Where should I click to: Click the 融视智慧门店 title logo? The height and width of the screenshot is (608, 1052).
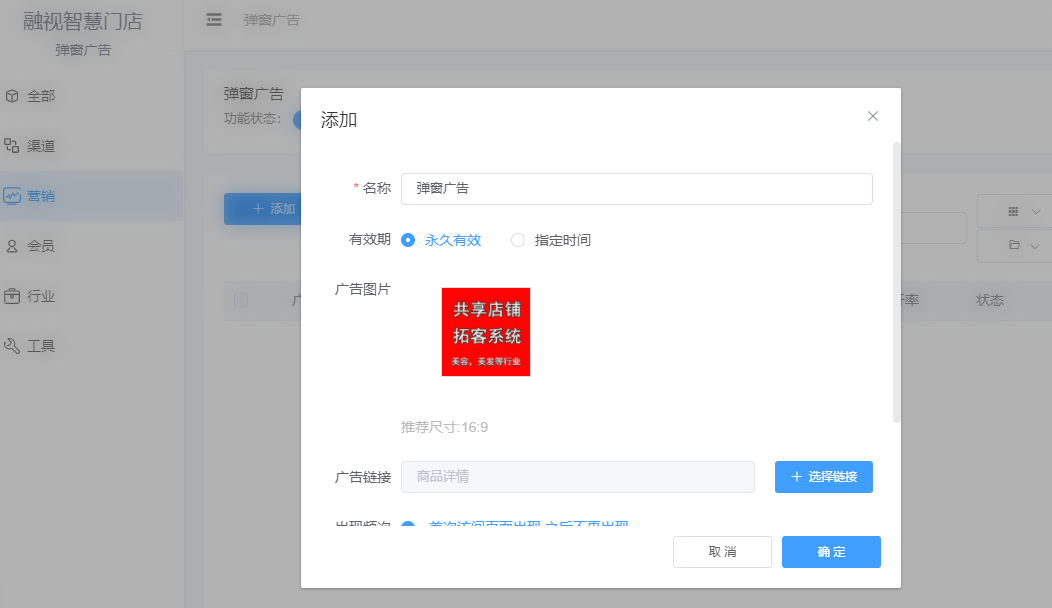[x=83, y=21]
